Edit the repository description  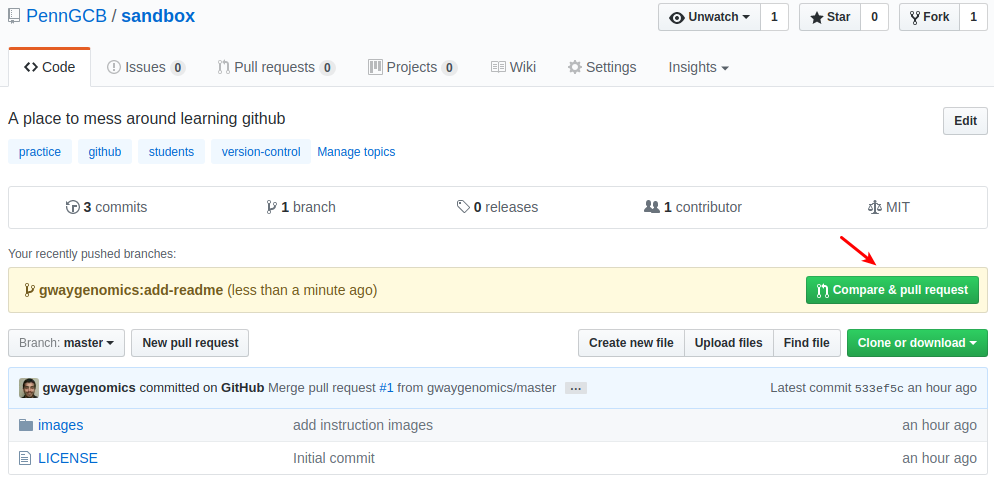(965, 120)
